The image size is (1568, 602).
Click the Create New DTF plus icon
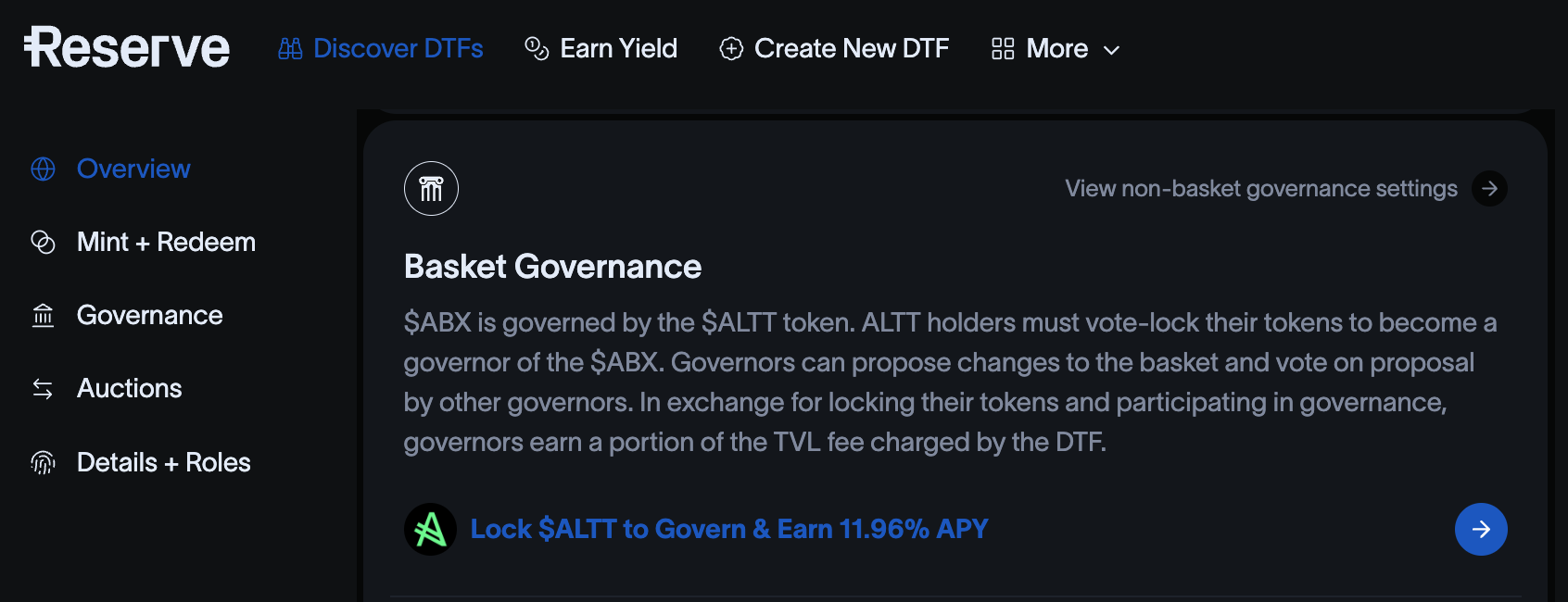731,49
